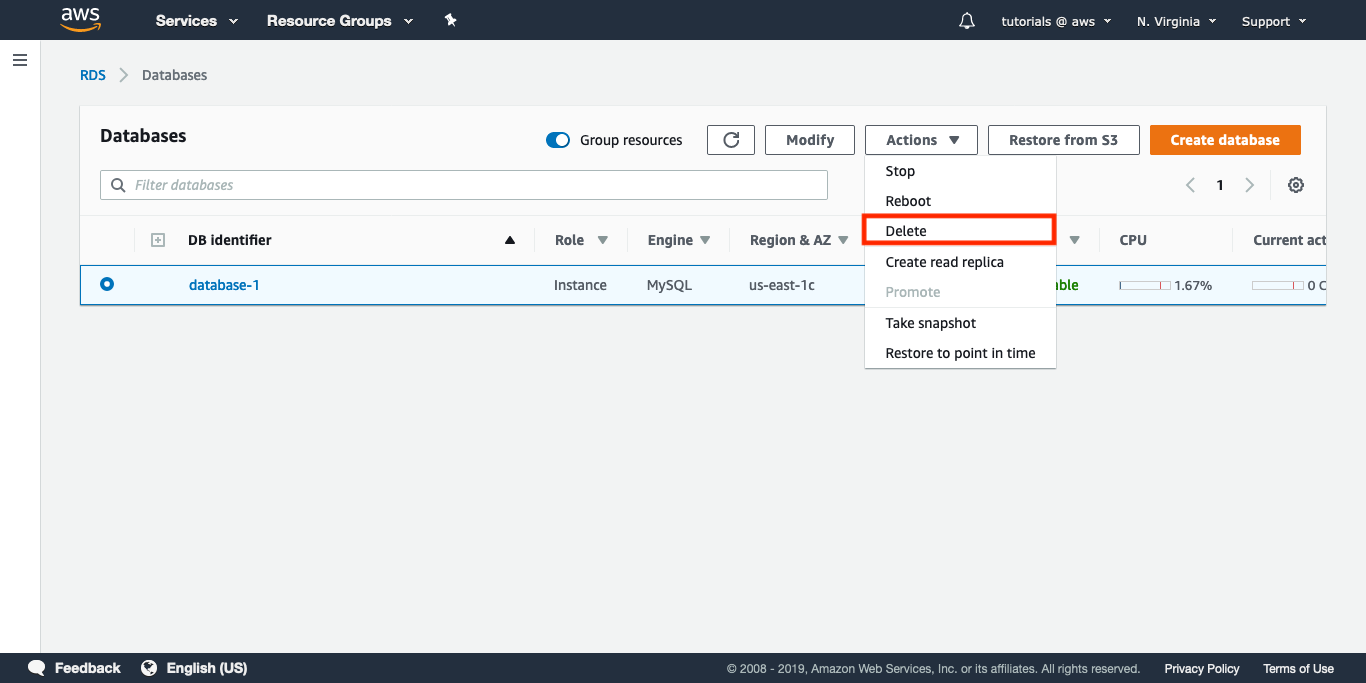Open the hamburger side navigation menu
The width and height of the screenshot is (1366, 683).
(19, 61)
